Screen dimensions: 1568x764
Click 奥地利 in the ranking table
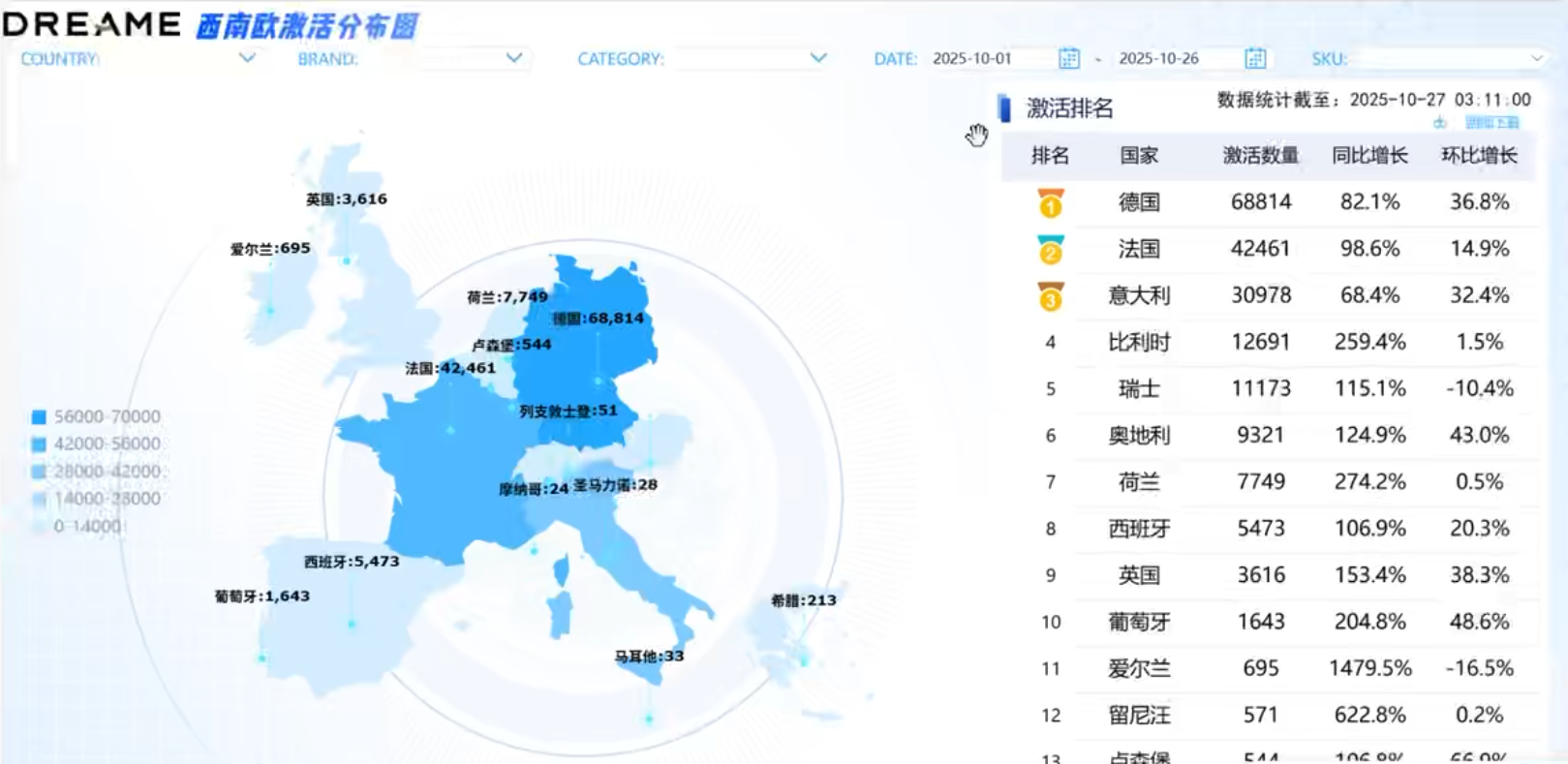tap(1139, 435)
